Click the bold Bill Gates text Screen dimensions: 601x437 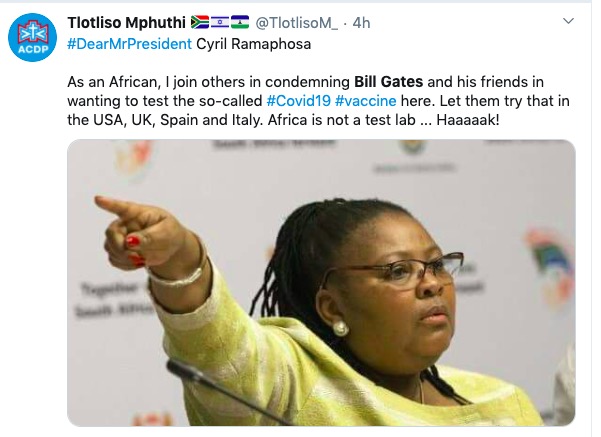click(388, 82)
